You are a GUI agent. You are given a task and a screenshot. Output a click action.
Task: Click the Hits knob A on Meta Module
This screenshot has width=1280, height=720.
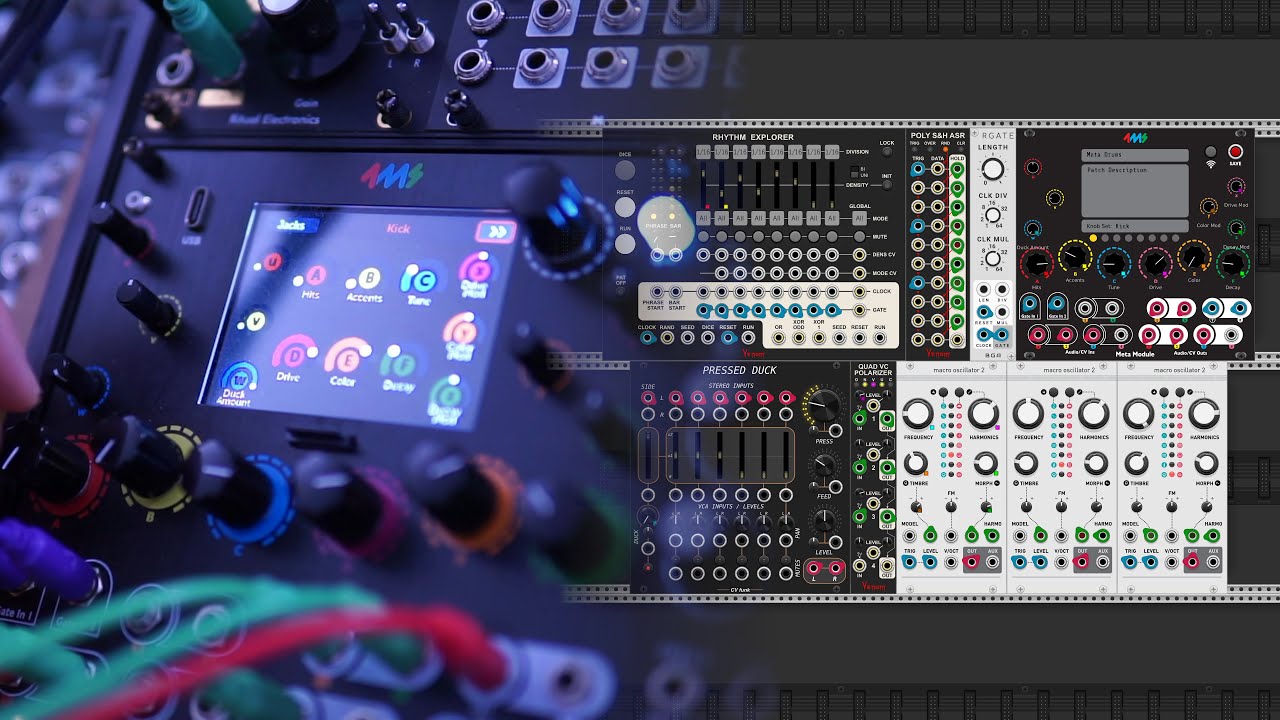click(1037, 263)
